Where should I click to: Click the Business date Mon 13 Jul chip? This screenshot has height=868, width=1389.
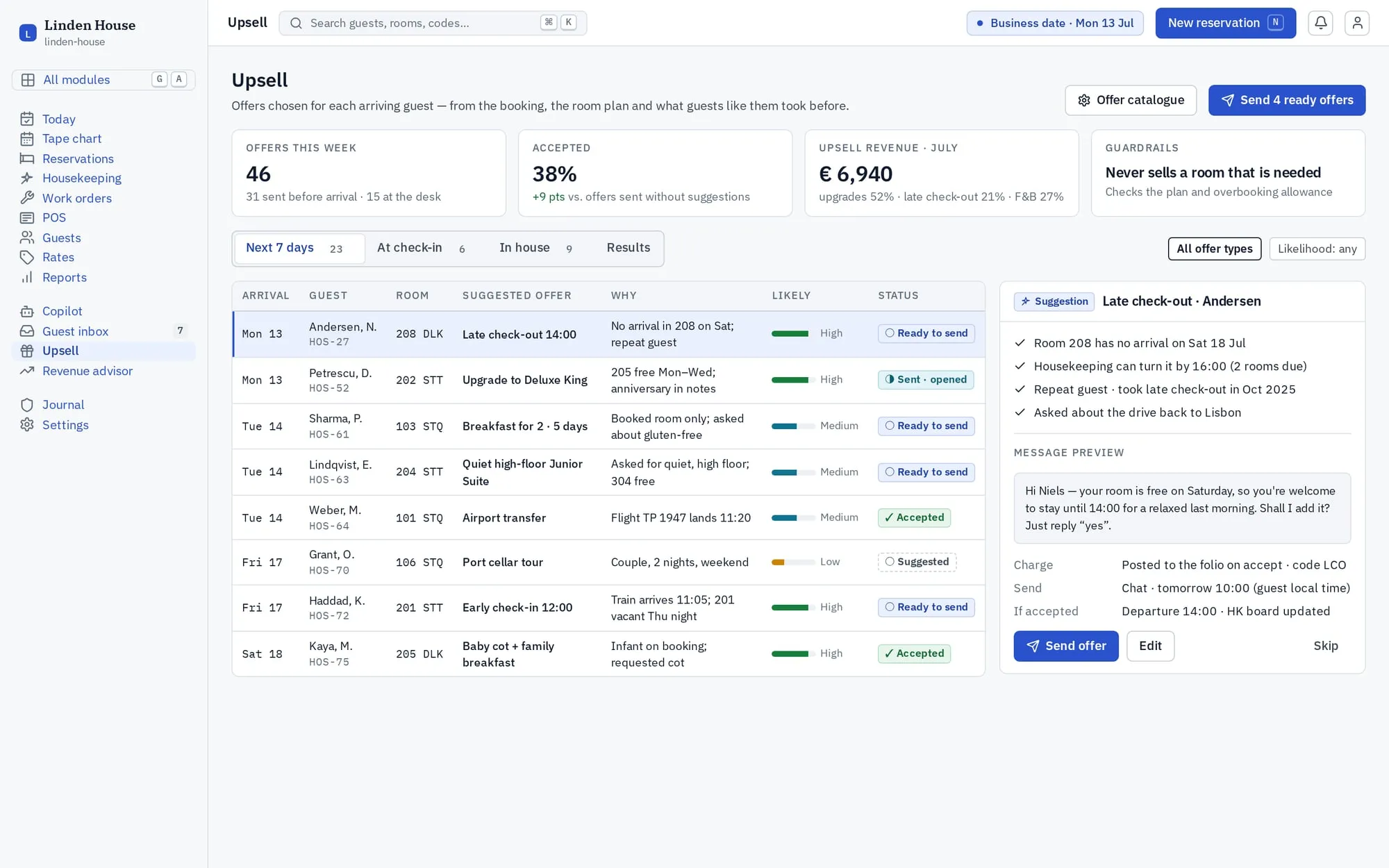tap(1055, 23)
